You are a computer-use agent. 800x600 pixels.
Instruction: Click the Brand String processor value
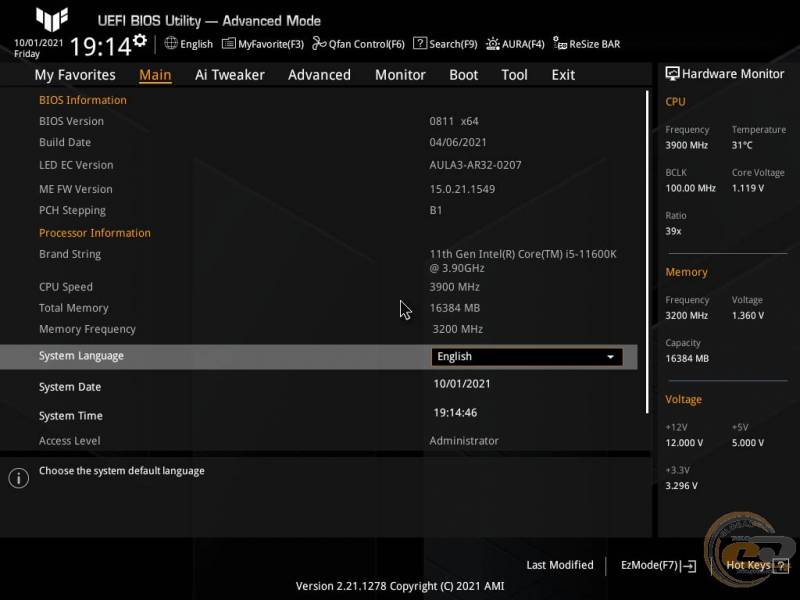click(523, 261)
